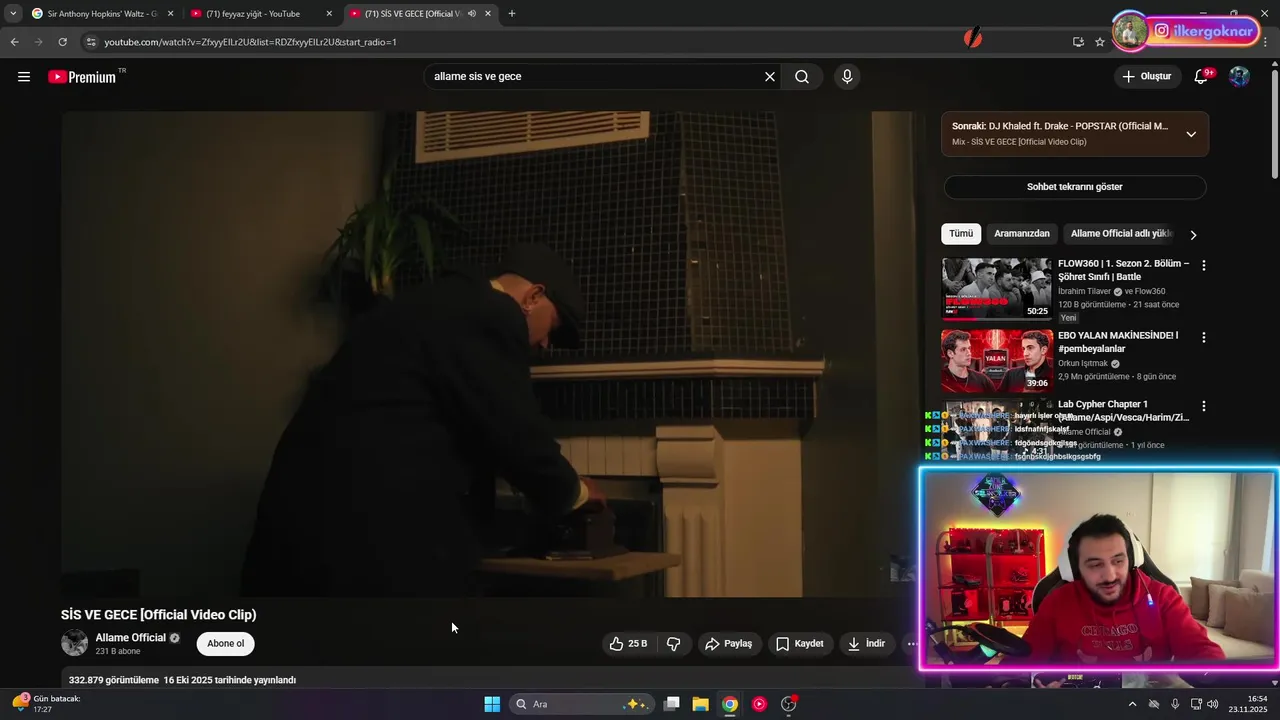This screenshot has width=1280, height=720.
Task: Show hidden system tray icons
Action: coord(1132,704)
